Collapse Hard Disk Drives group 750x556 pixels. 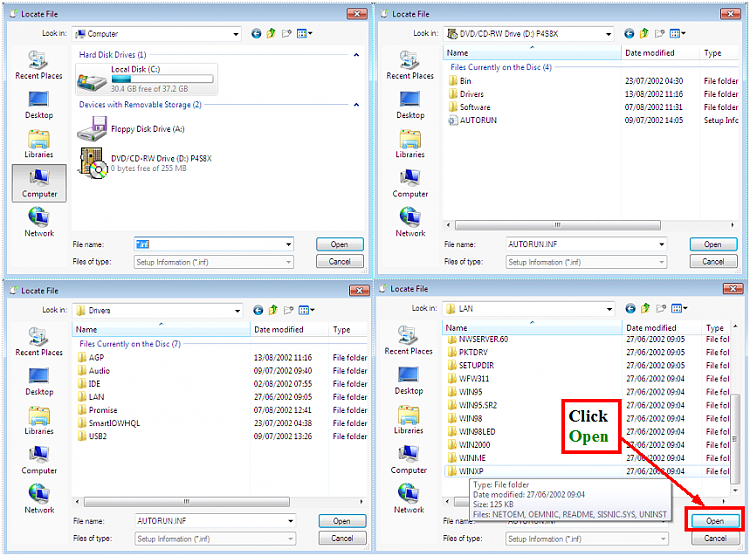coord(356,55)
